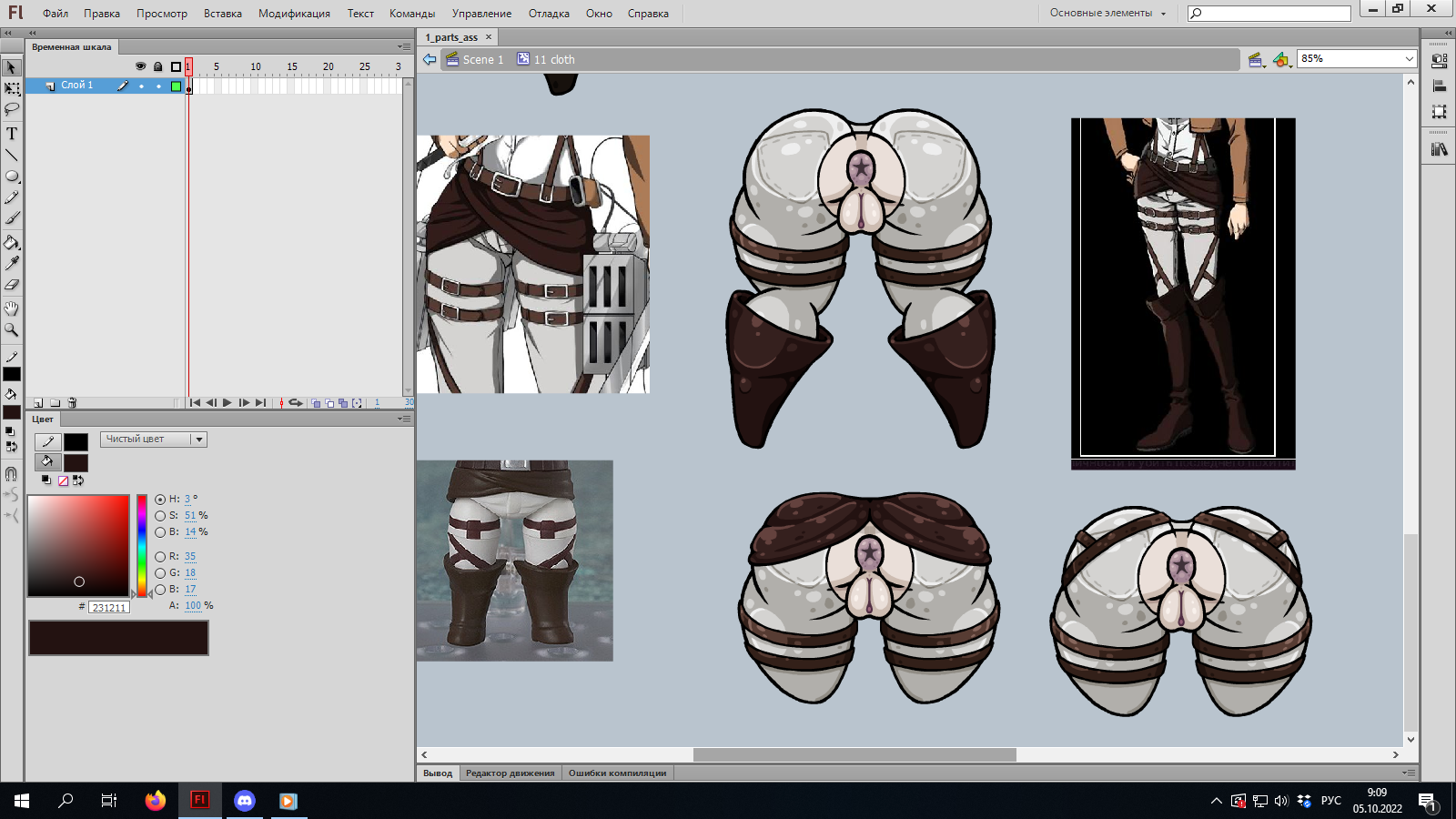Click Edit Scene icon above stage
The width and height of the screenshot is (1456, 819).
(1257, 60)
